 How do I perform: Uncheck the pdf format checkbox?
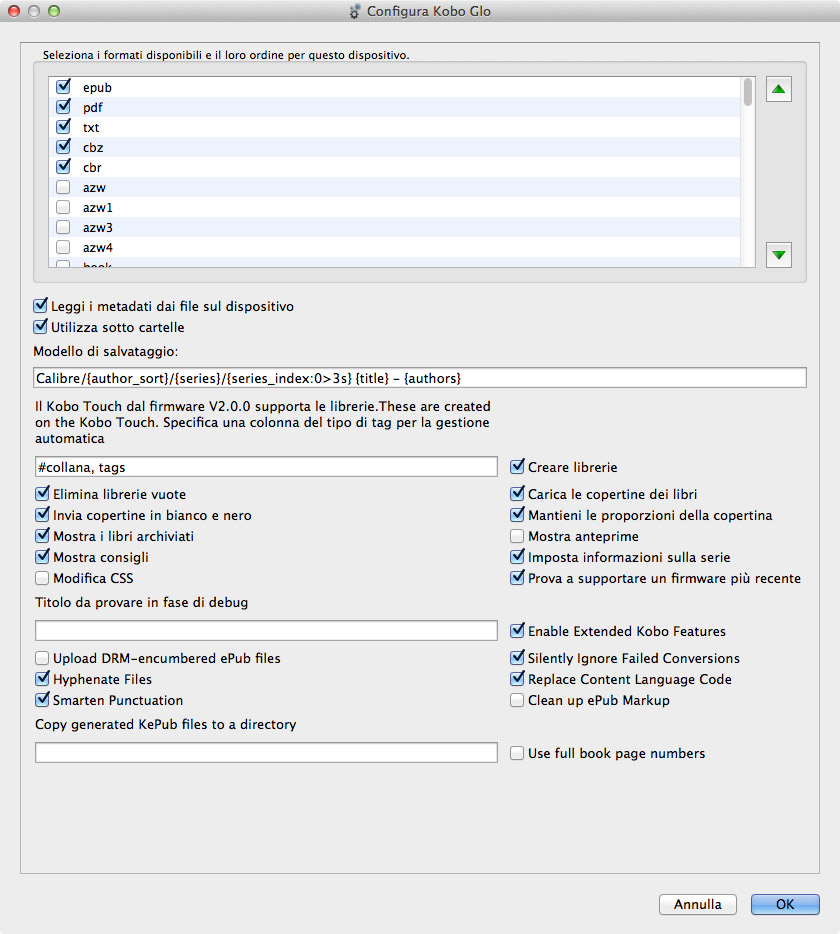tap(63, 107)
